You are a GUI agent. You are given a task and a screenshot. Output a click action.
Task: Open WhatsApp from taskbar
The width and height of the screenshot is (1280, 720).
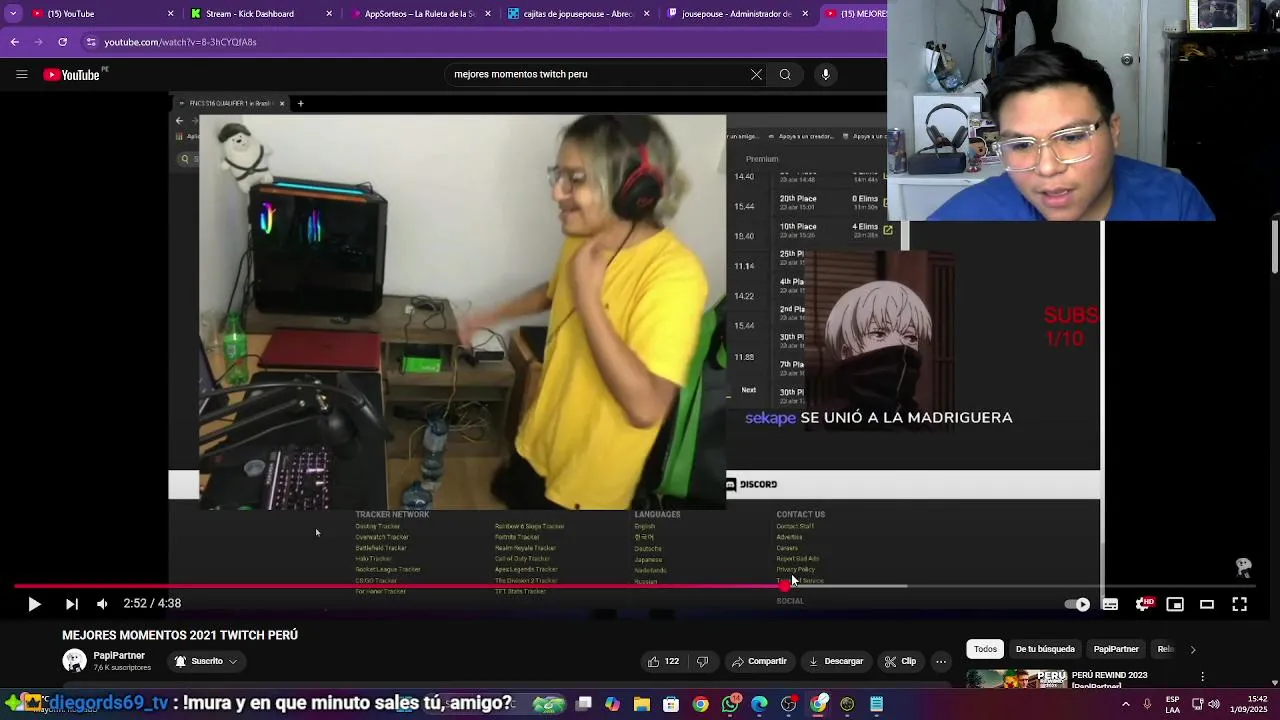(731, 704)
